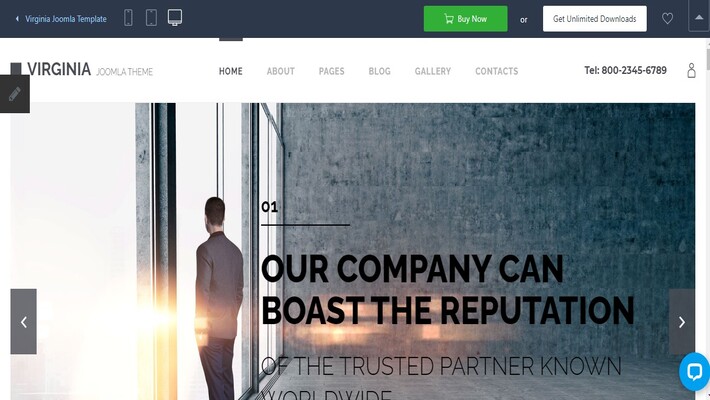Open the Blog menu item
The image size is (710, 400).
[x=379, y=71]
